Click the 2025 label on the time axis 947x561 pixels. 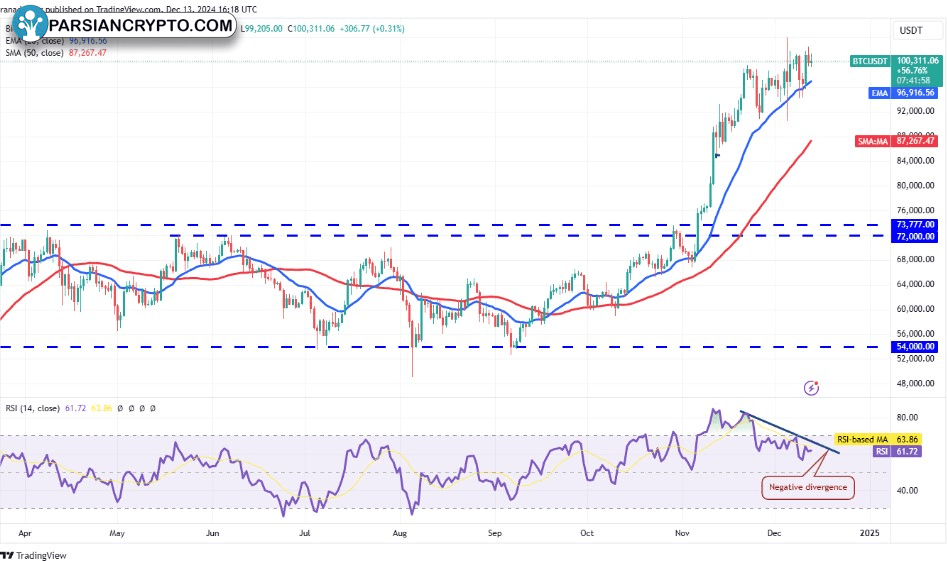[x=870, y=533]
